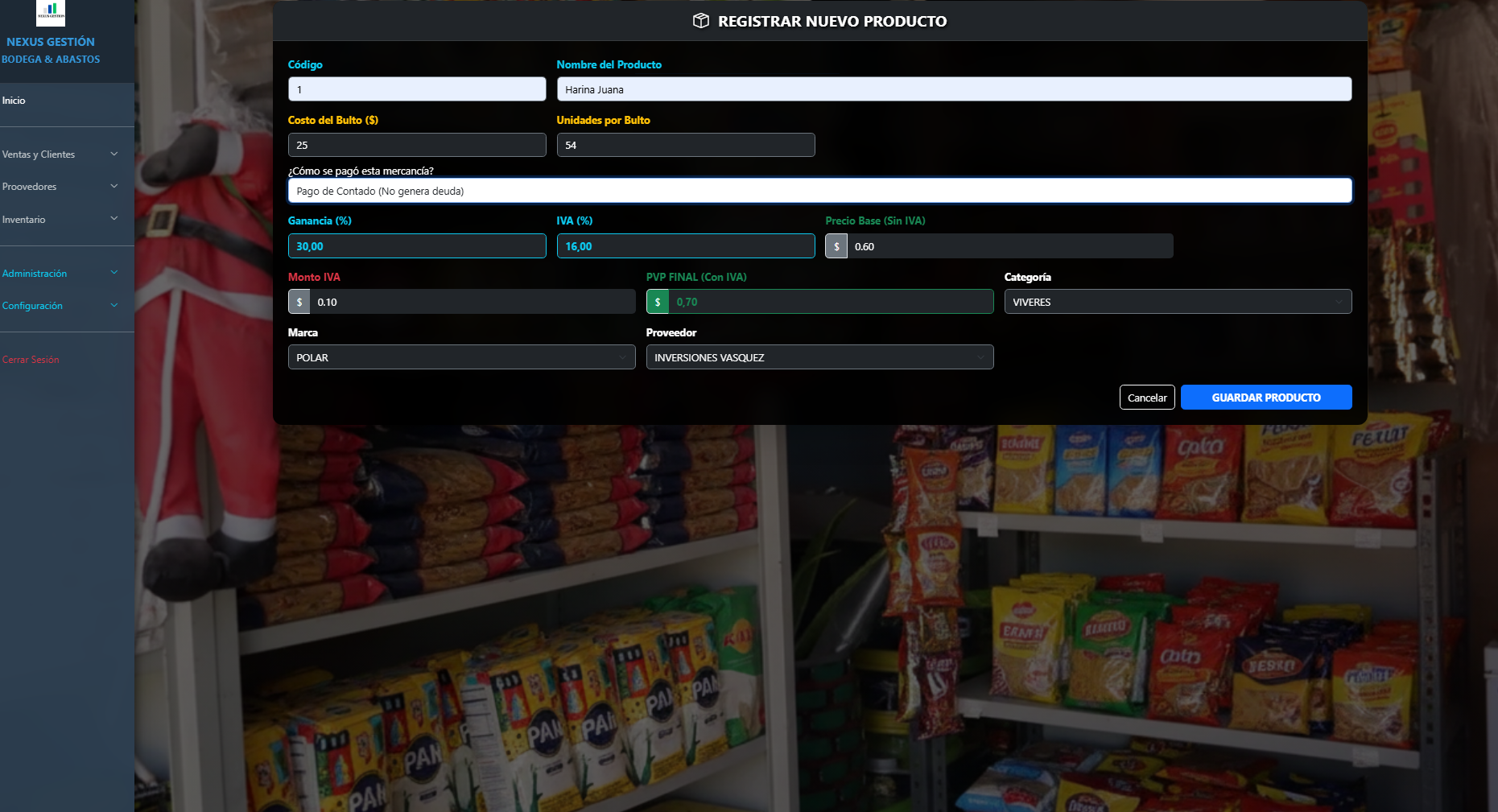1498x812 pixels.
Task: Open the Marca dropdown showing POLAR
Action: click(461, 357)
